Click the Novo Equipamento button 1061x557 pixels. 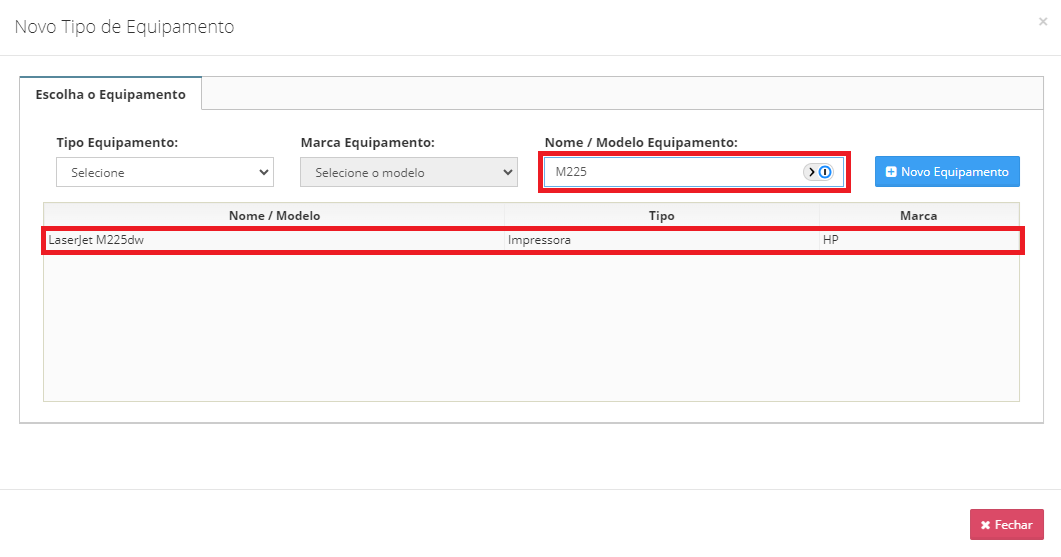click(x=947, y=172)
